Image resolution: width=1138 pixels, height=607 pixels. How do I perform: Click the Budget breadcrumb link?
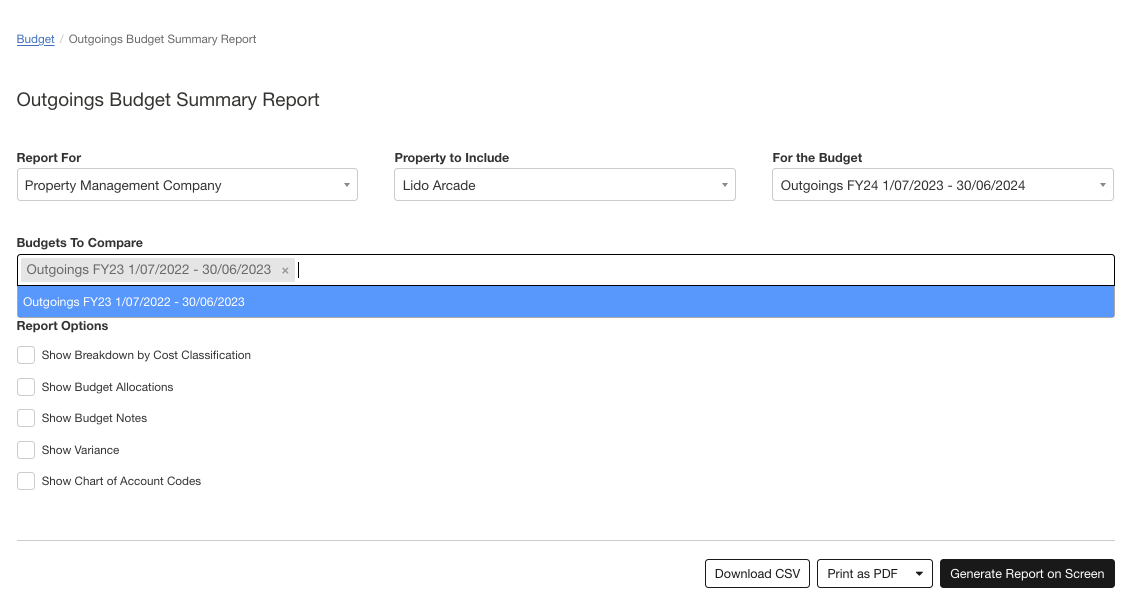35,39
